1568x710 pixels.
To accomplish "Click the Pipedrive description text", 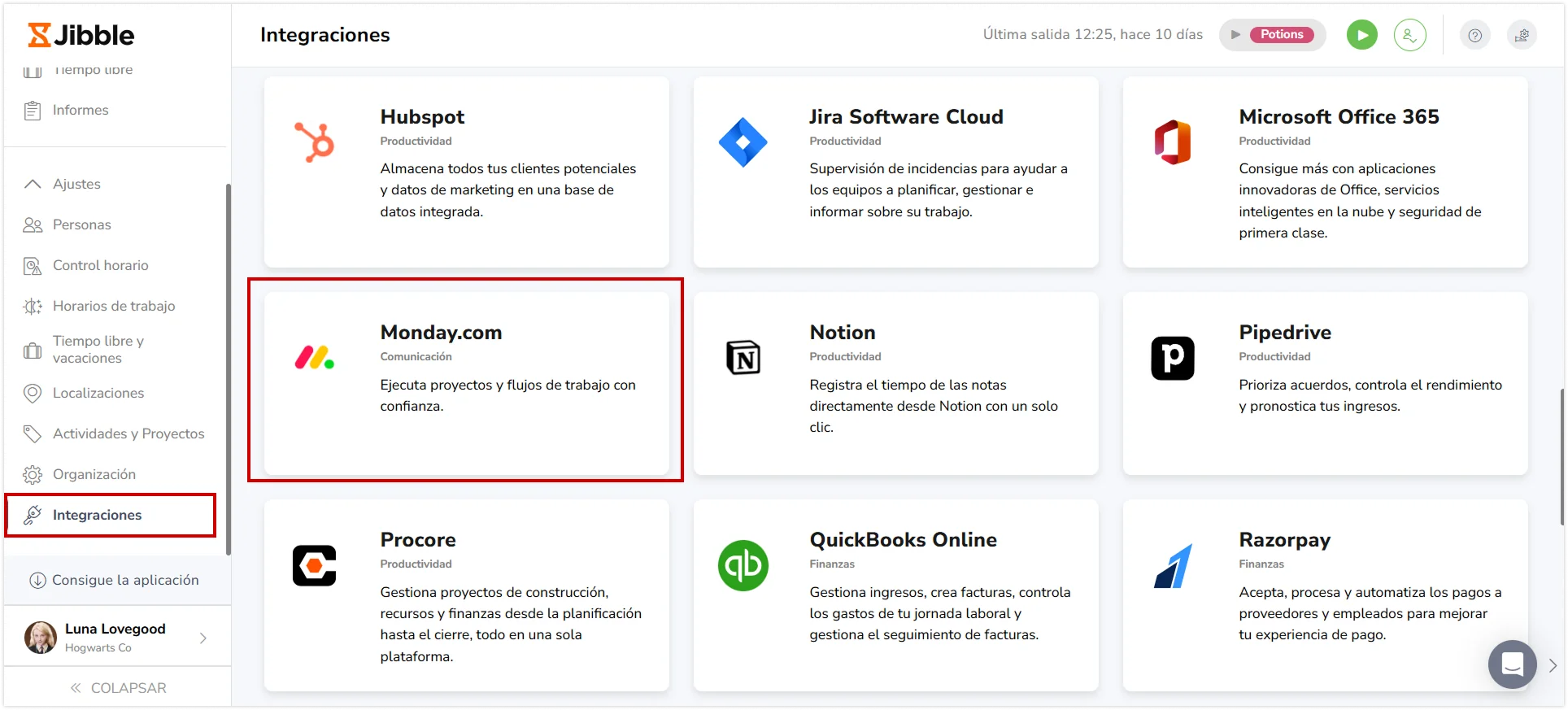I will [1370, 396].
